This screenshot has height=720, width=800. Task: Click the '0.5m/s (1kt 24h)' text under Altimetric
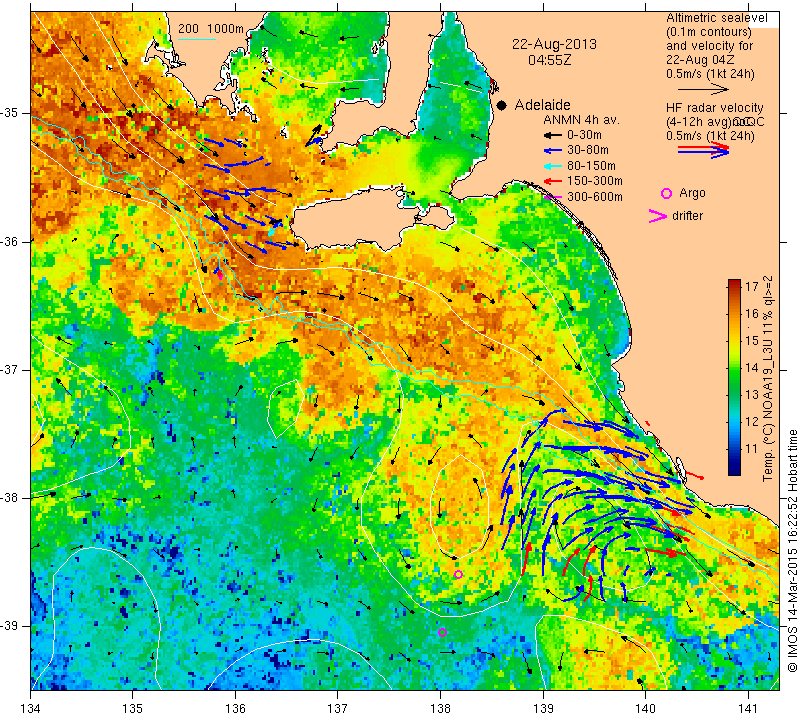[710, 74]
